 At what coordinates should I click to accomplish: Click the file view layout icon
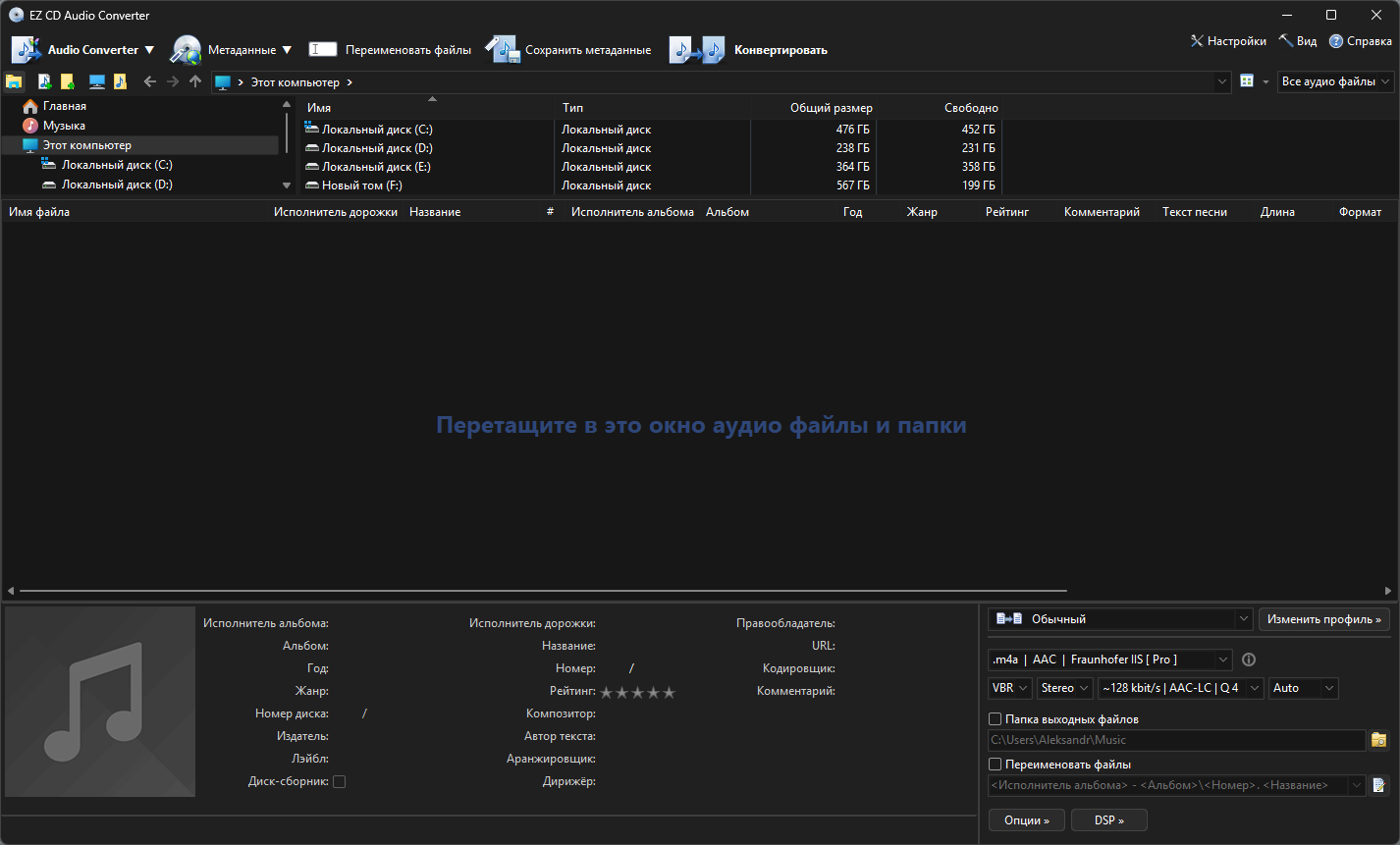[x=1247, y=81]
